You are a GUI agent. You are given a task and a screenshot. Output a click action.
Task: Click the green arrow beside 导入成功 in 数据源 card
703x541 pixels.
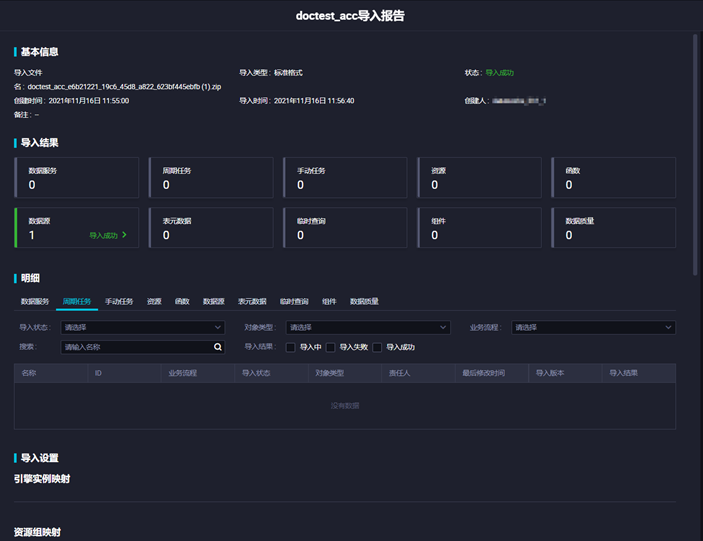[x=124, y=235]
